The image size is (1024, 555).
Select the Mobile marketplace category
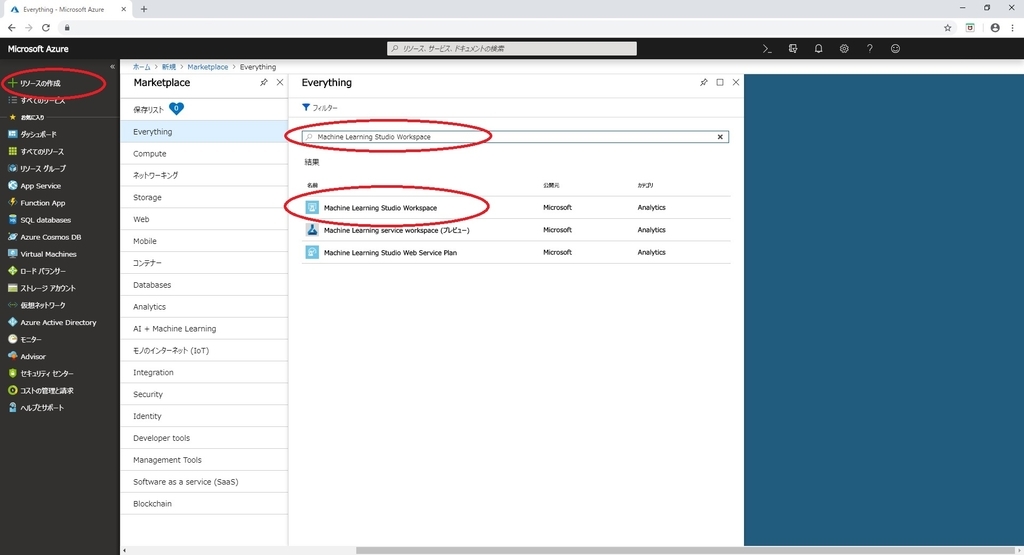pyautogui.click(x=204, y=241)
